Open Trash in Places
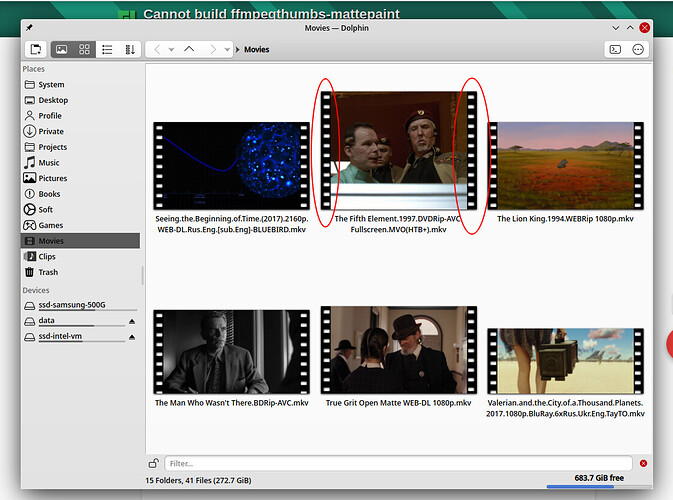This screenshot has width=673, height=500. pyautogui.click(x=81, y=272)
